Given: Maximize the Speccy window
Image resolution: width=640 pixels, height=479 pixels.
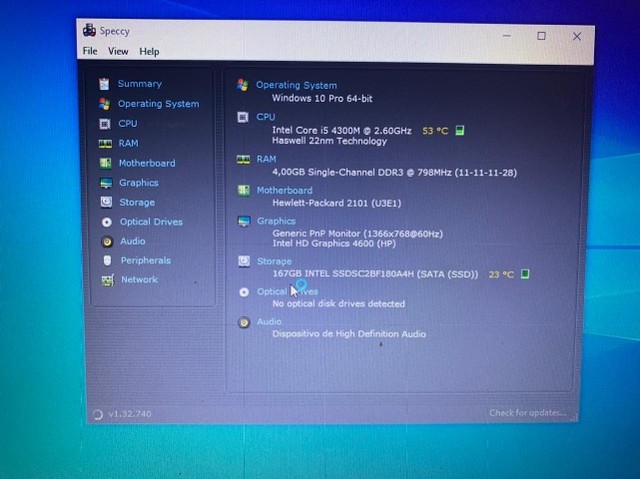Looking at the screenshot, I should point(541,36).
